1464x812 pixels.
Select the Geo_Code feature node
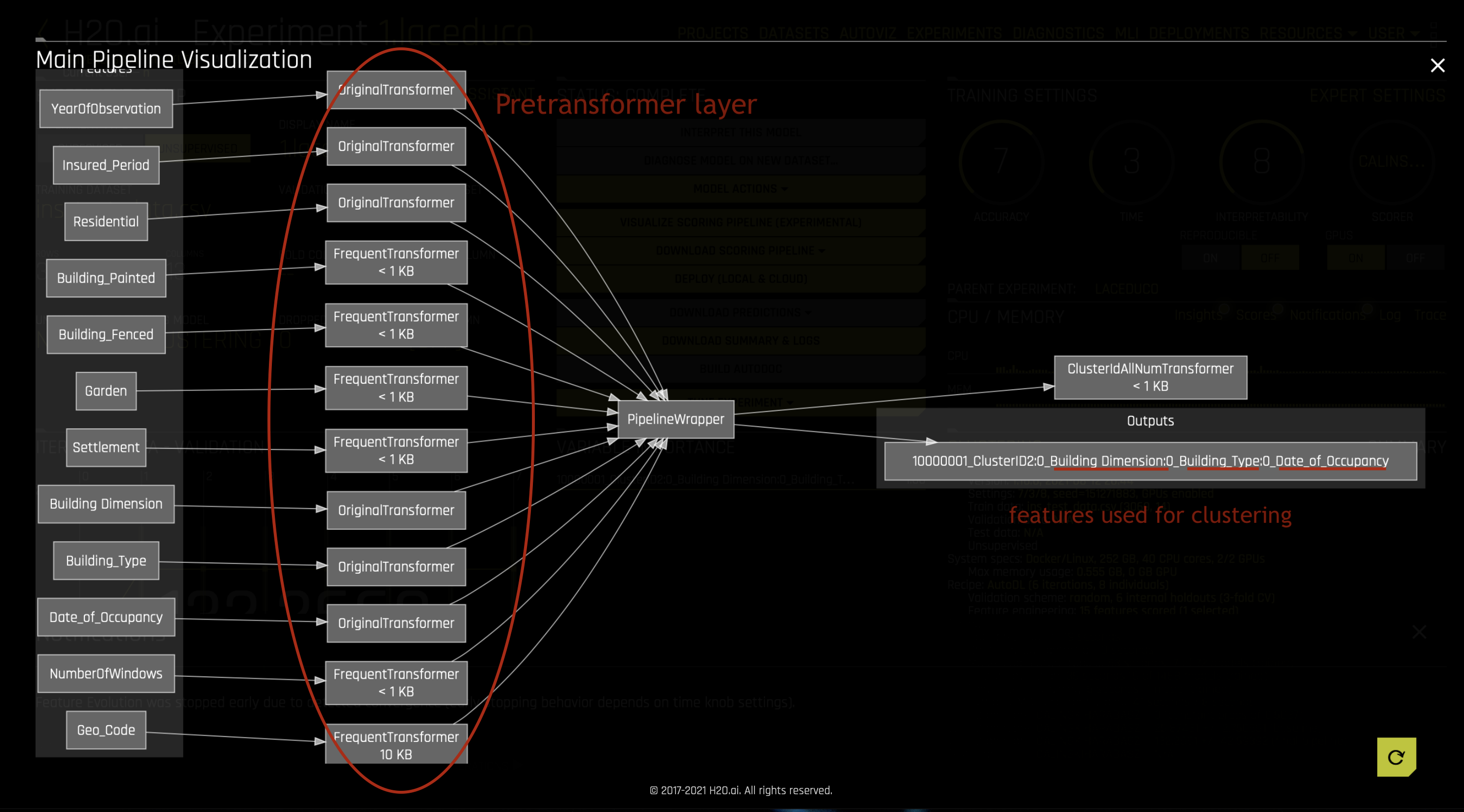(105, 730)
